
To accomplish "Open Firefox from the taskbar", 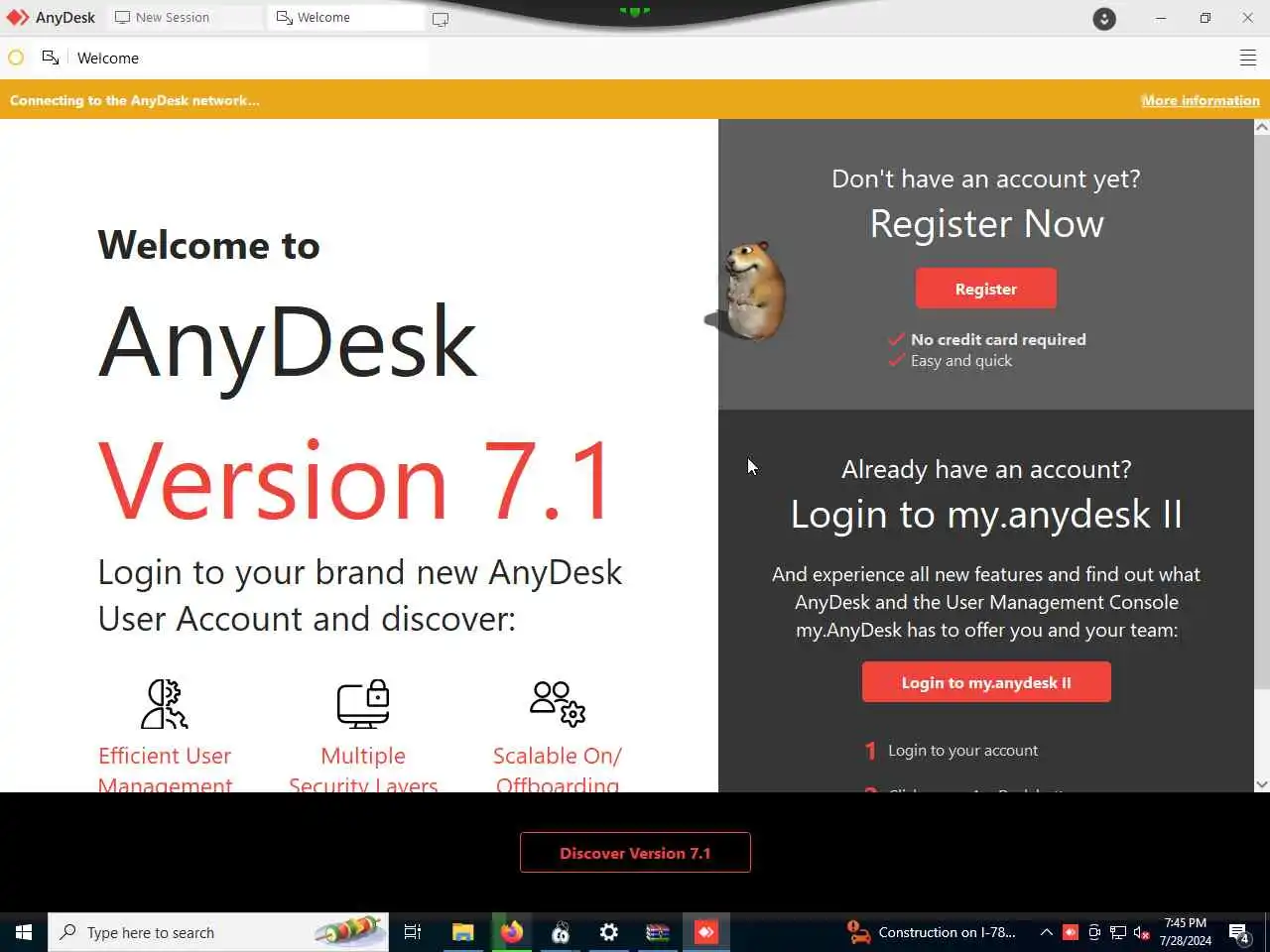I will coord(511,932).
